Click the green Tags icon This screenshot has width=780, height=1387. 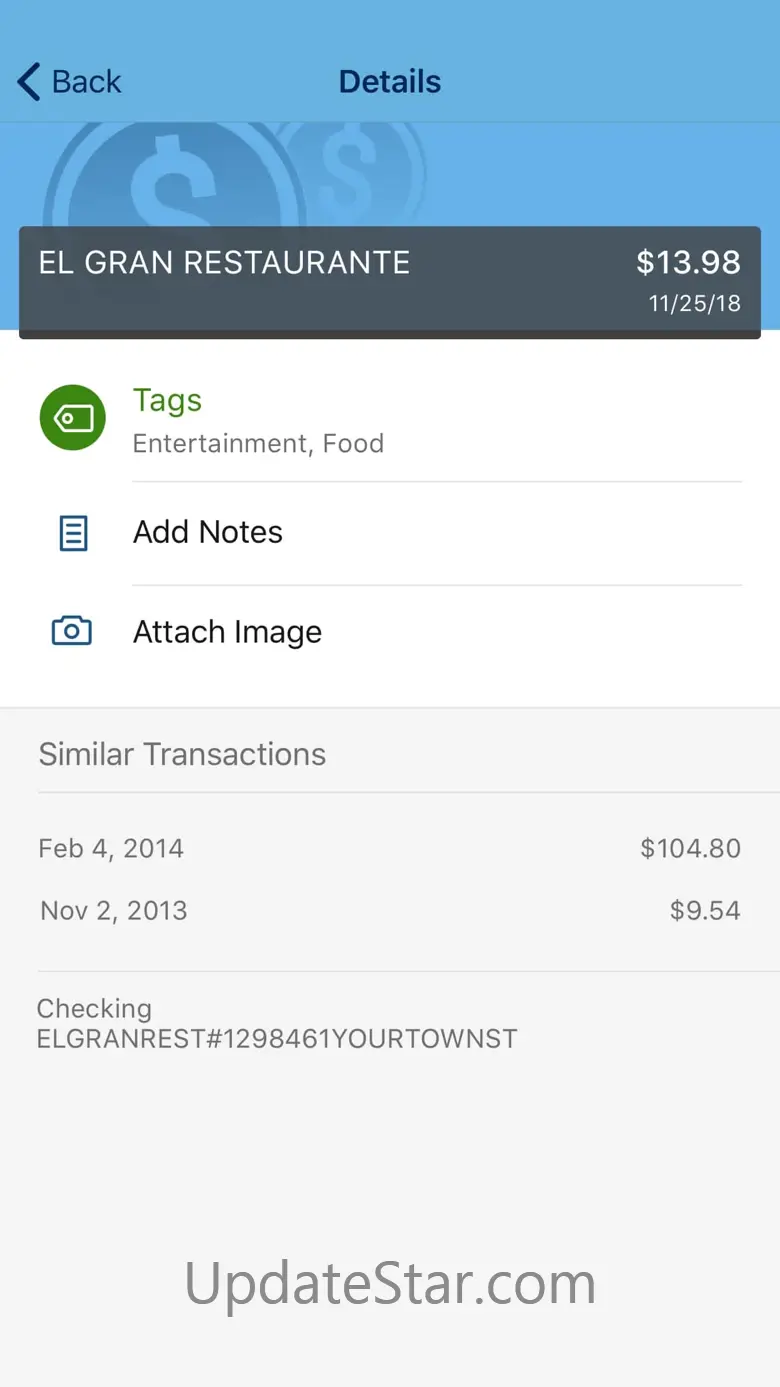point(72,418)
